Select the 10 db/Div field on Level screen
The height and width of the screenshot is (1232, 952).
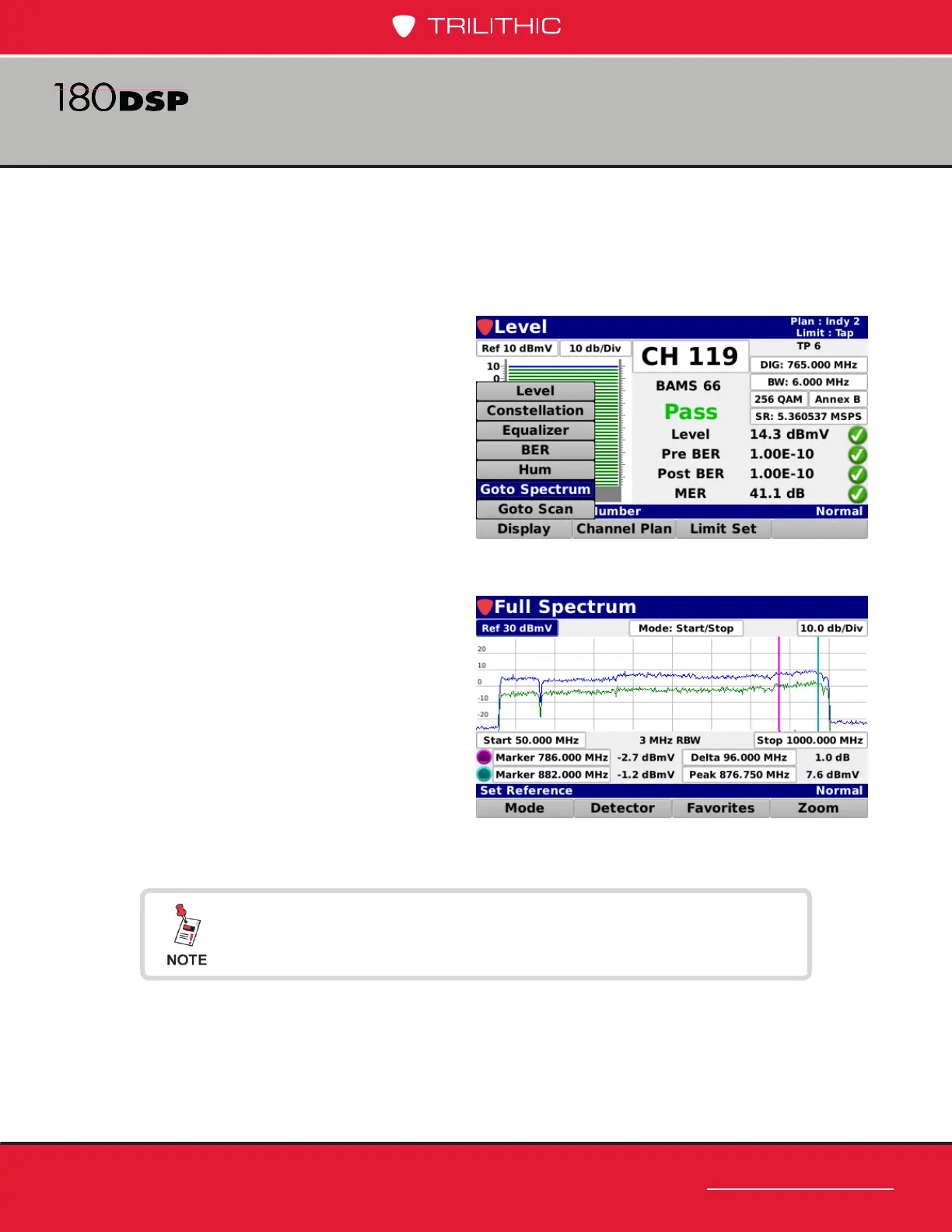(x=595, y=348)
